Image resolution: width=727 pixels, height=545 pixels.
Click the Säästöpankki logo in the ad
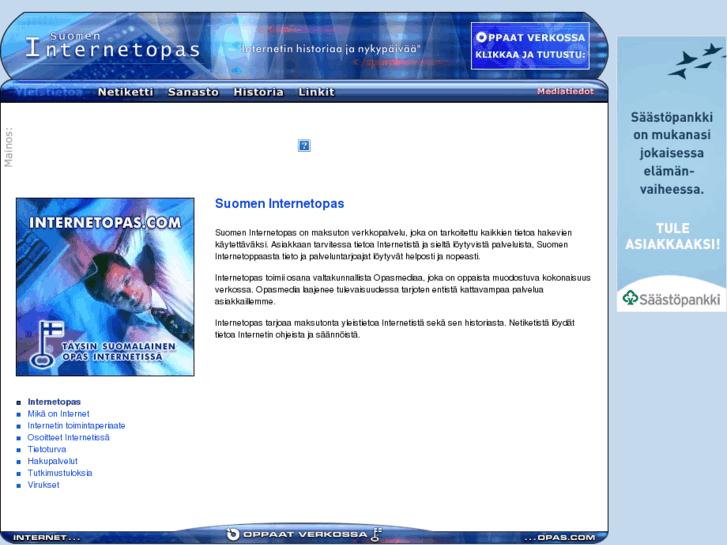point(671,299)
